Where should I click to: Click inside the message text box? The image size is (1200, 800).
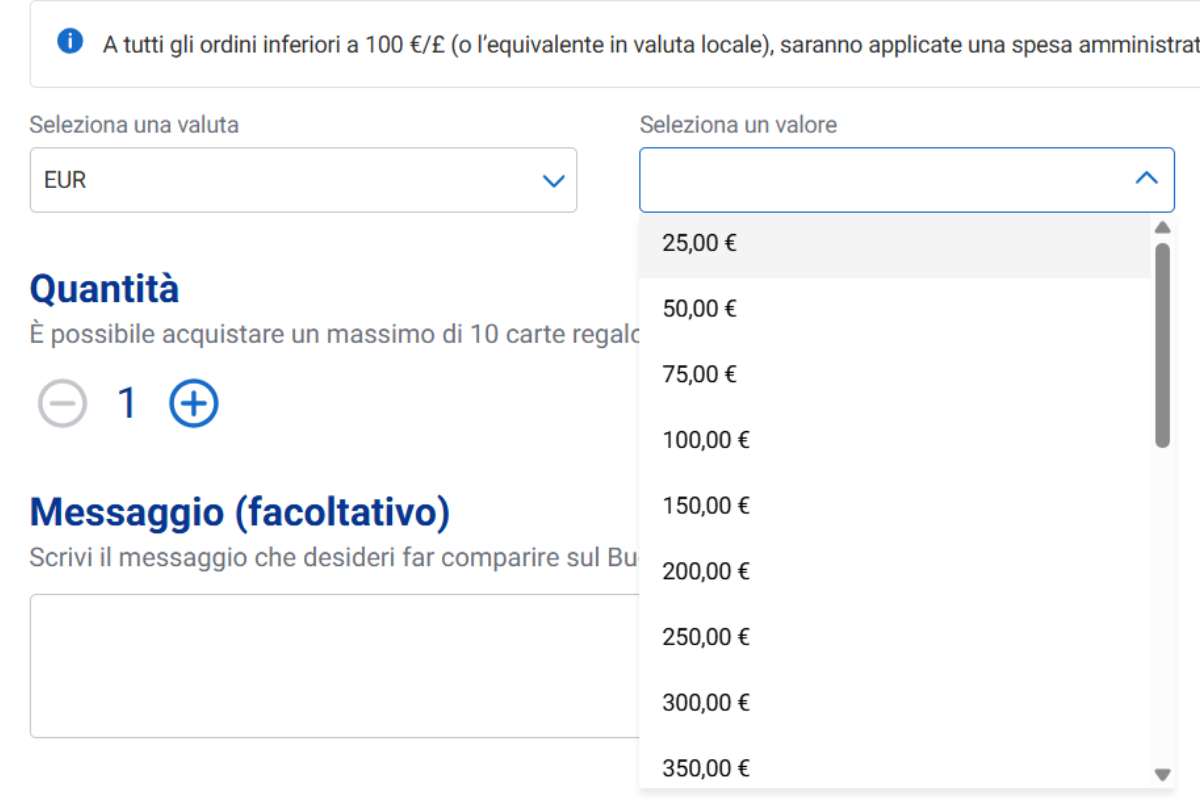coord(300,665)
